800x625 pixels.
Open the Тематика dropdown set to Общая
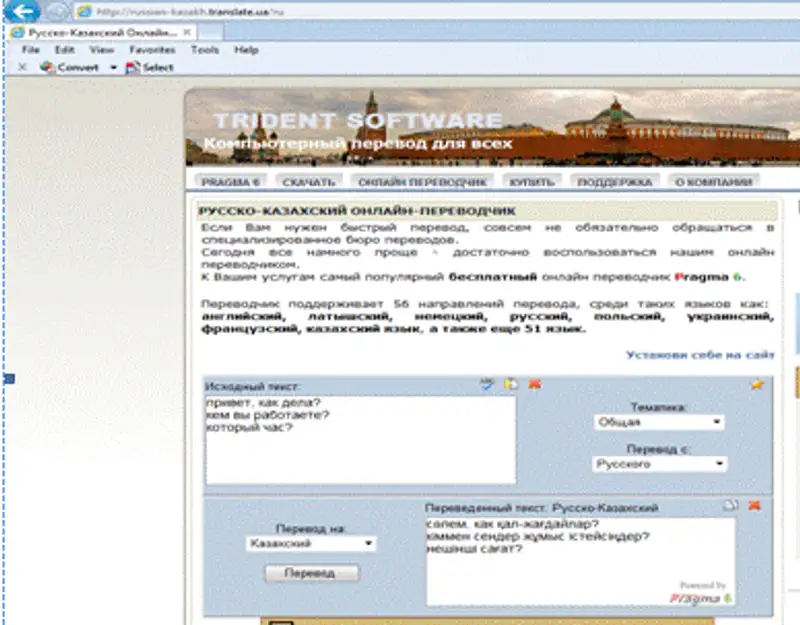tap(660, 422)
